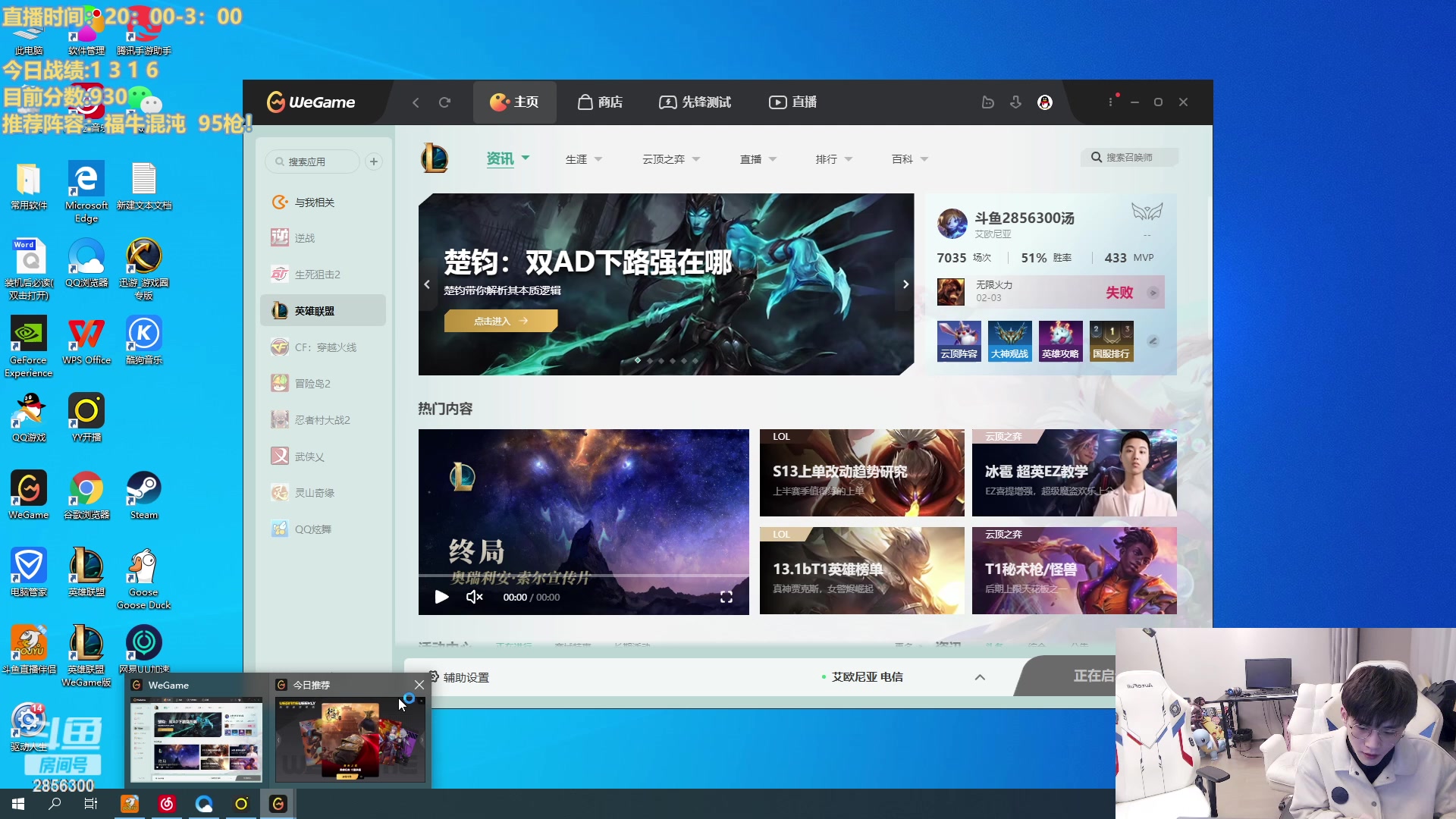
Task: Open CF：穿越火线 from the sidebar
Action: 322,347
